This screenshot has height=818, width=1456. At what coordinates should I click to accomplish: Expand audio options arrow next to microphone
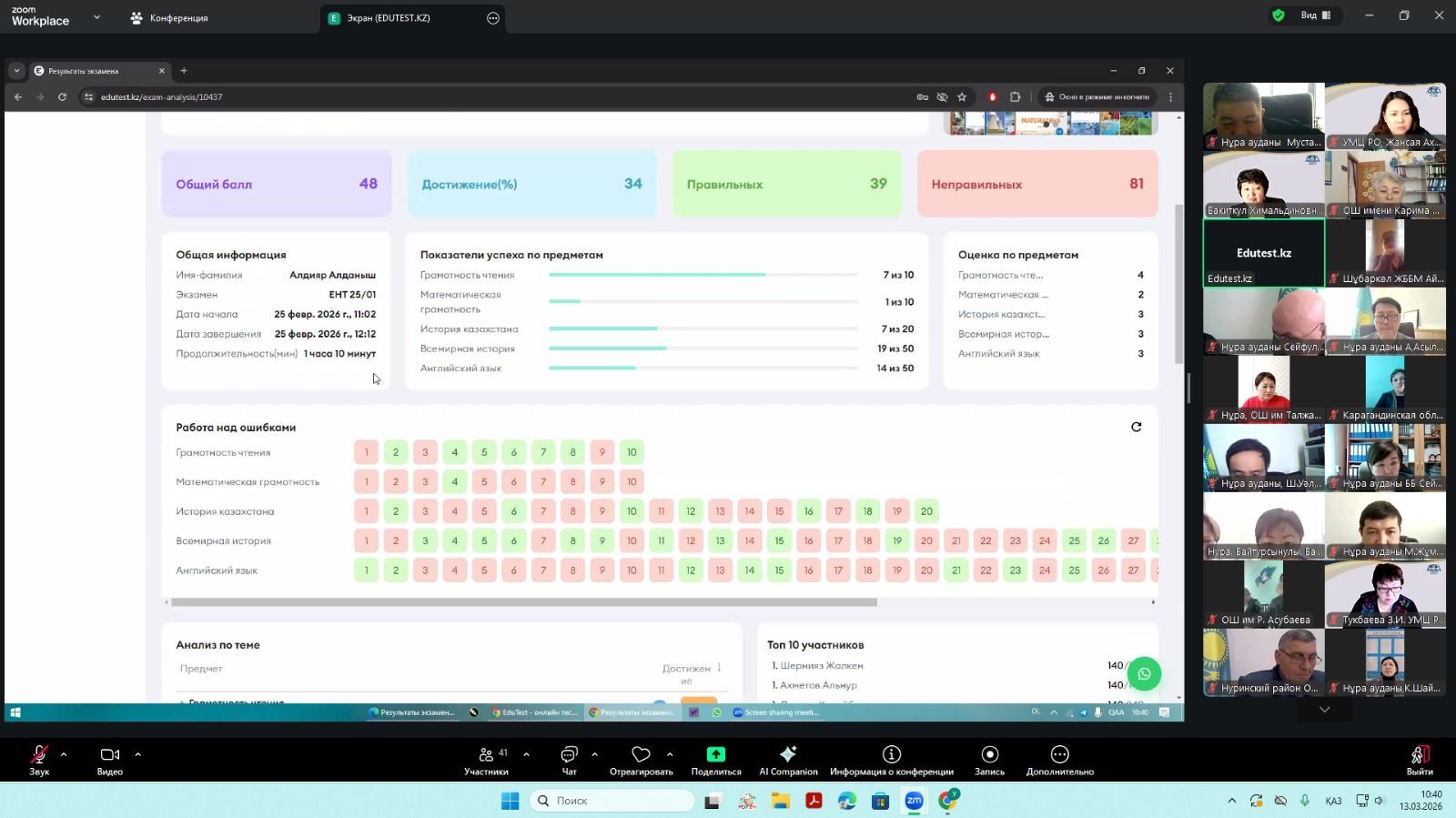coord(64,754)
